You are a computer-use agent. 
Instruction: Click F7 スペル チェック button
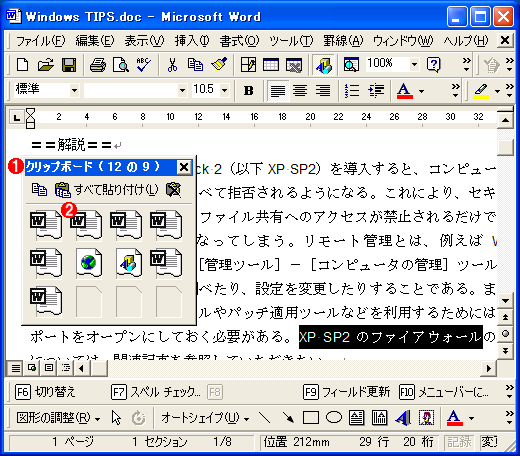(156, 392)
